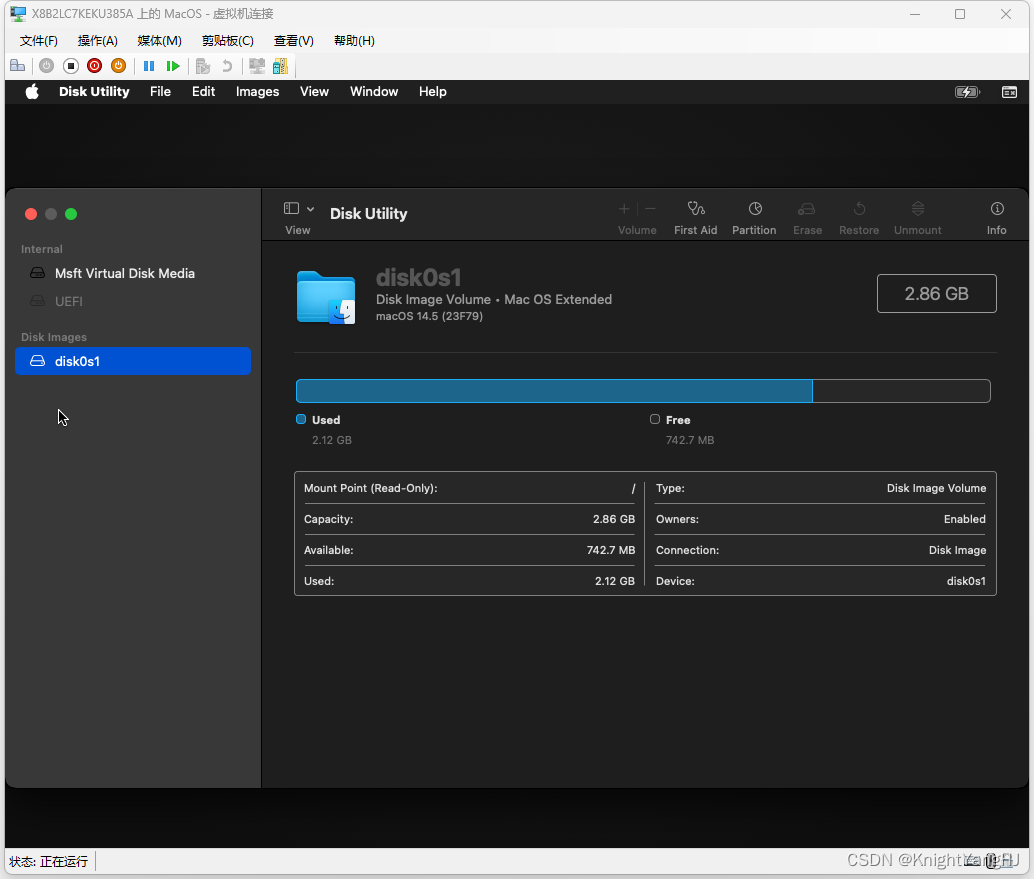Click the add Volume plus icon

pyautogui.click(x=624, y=209)
